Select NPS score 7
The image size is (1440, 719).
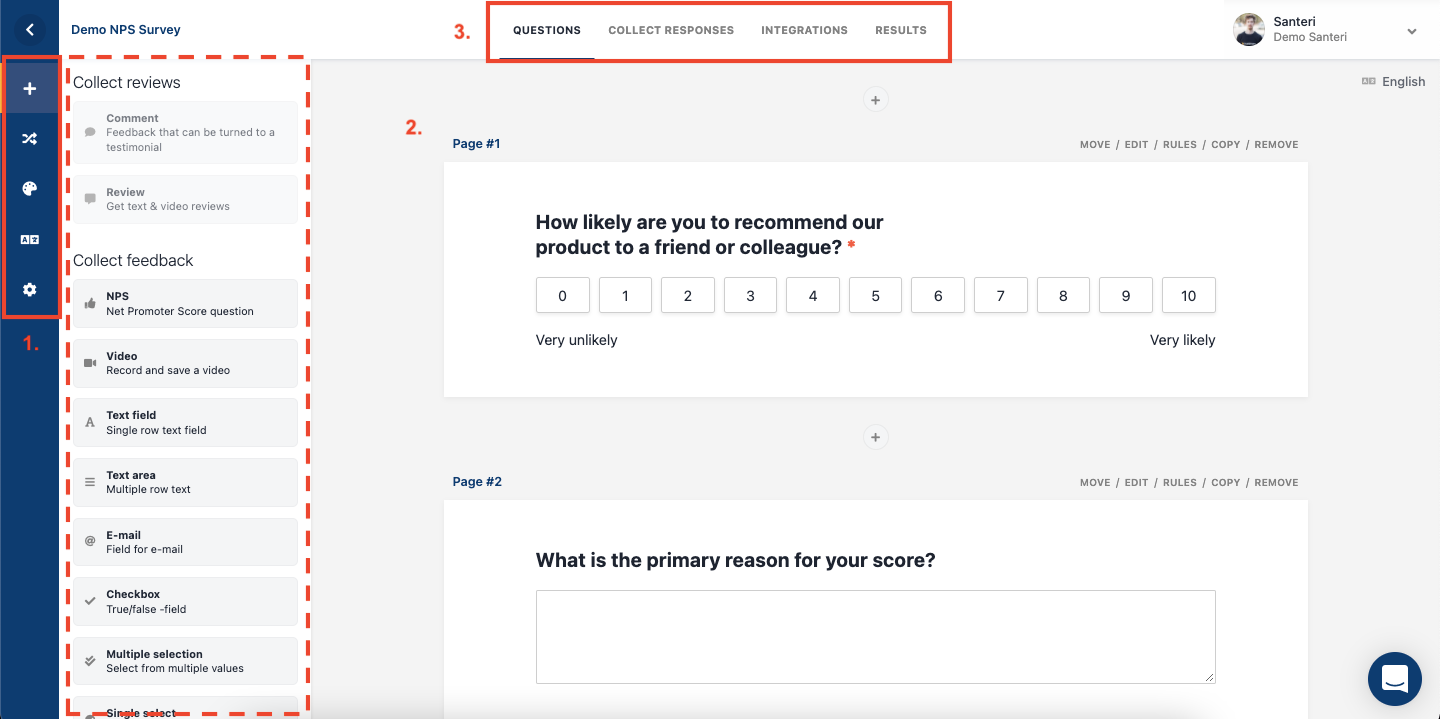1001,295
